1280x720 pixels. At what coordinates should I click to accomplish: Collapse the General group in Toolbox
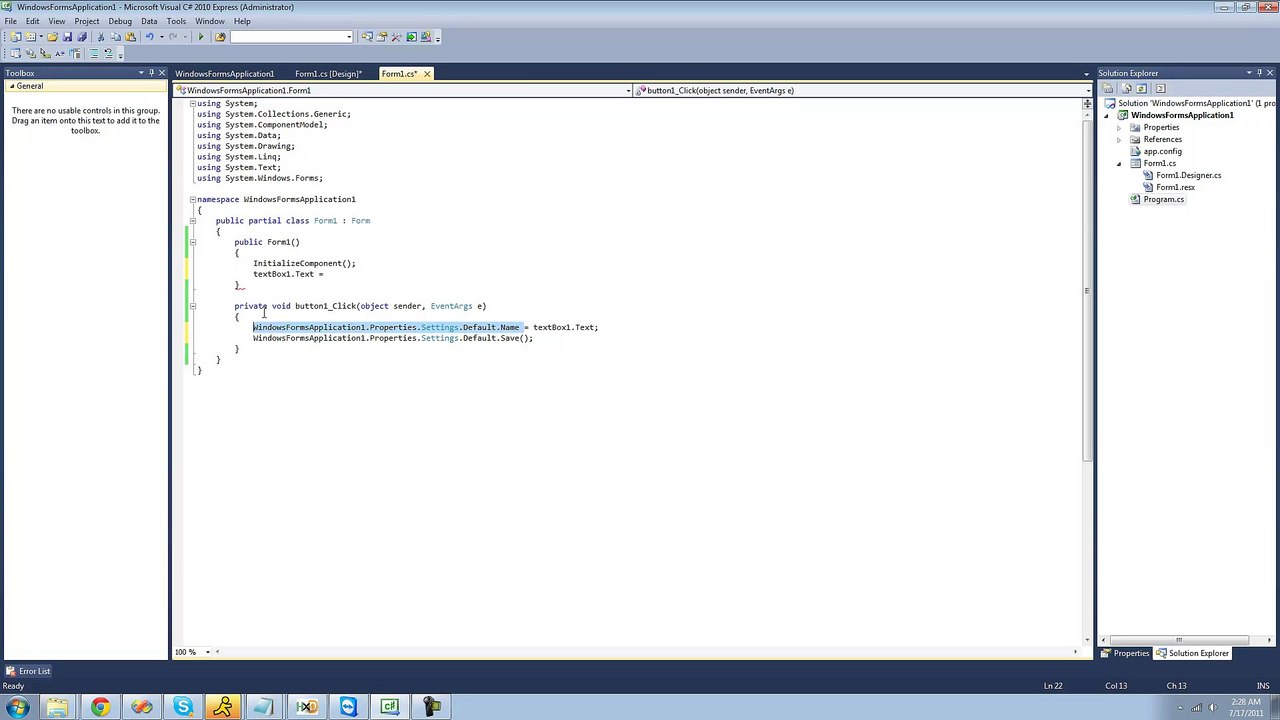pyautogui.click(x=11, y=86)
